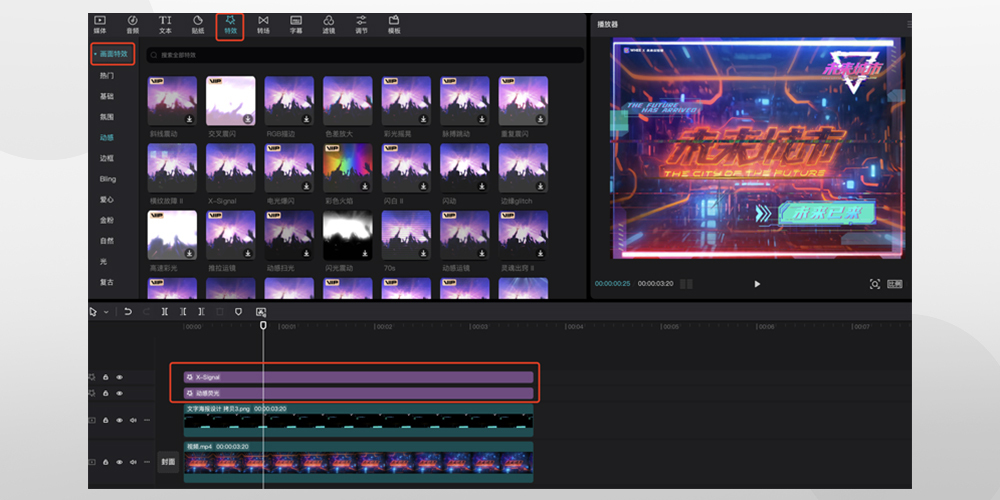1000x500 pixels.
Task: Trim clip left of playhead
Action: [183, 312]
